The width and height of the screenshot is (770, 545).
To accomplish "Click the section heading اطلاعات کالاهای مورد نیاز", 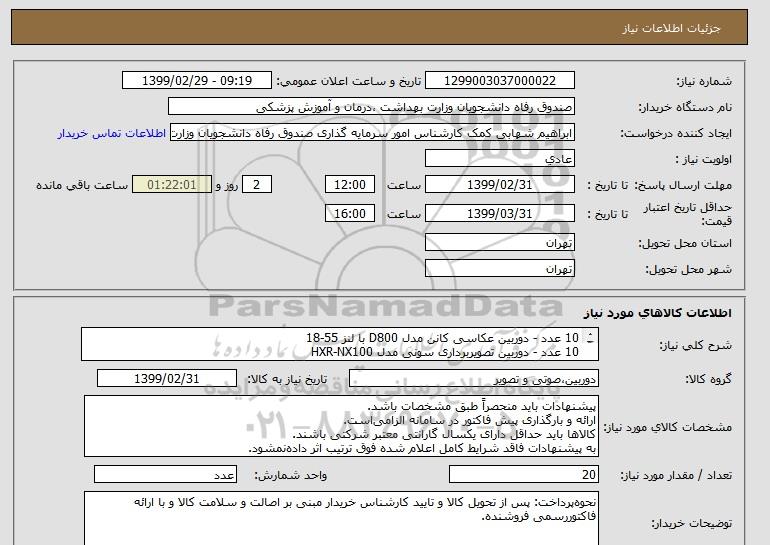I will coord(658,313).
